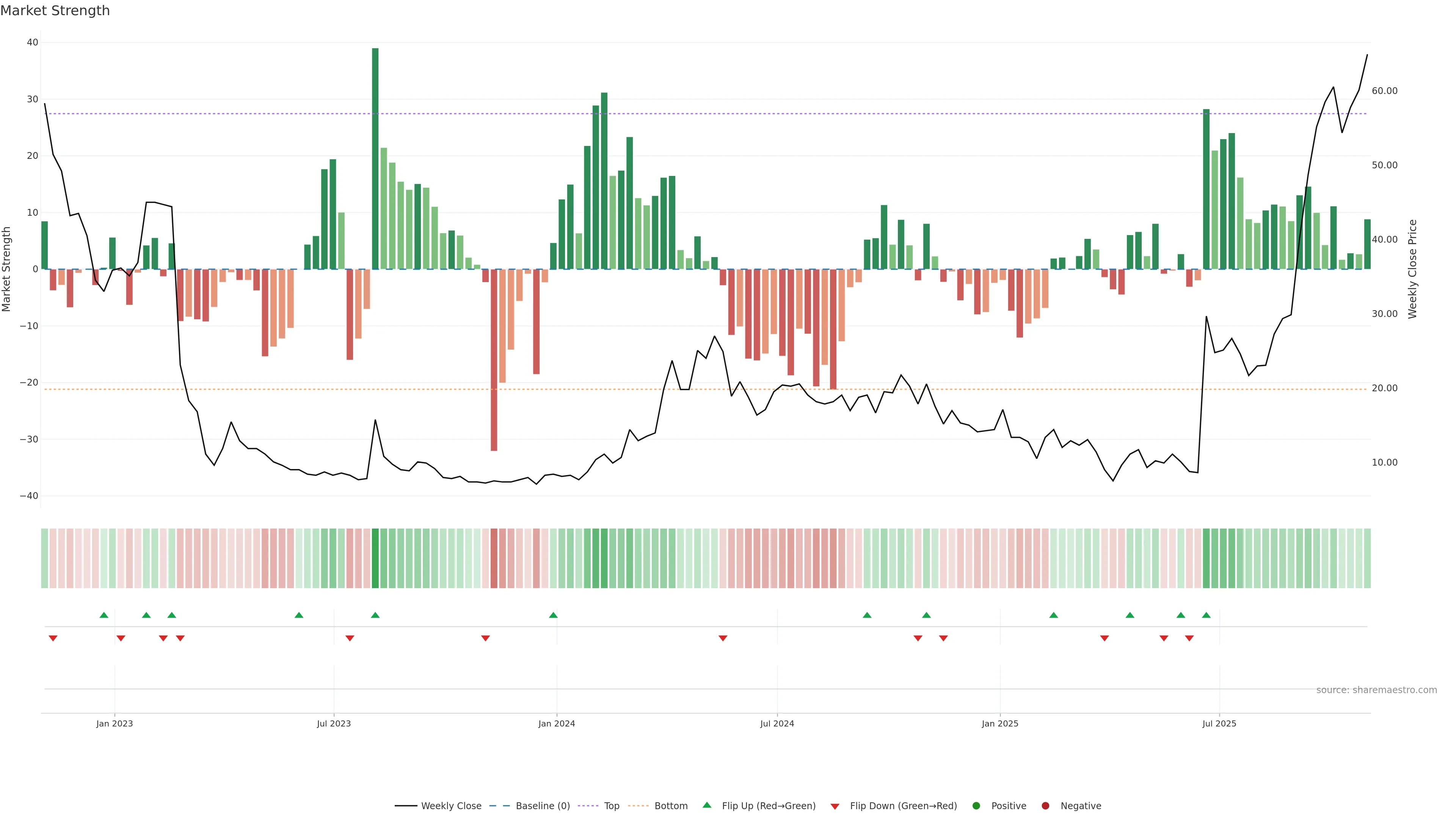Click the leftmost red flip-down triangle marker

click(53, 638)
